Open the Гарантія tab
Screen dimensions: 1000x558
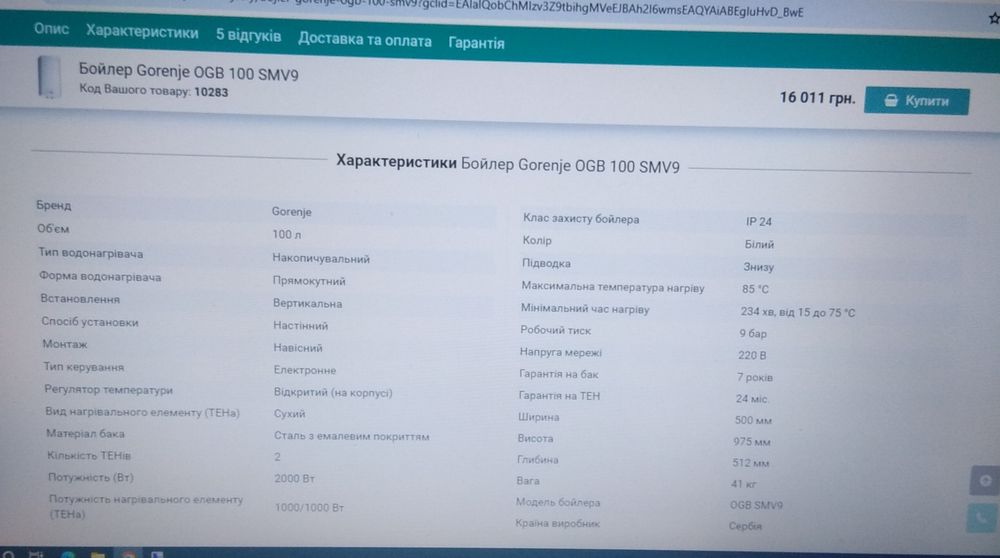tap(476, 43)
